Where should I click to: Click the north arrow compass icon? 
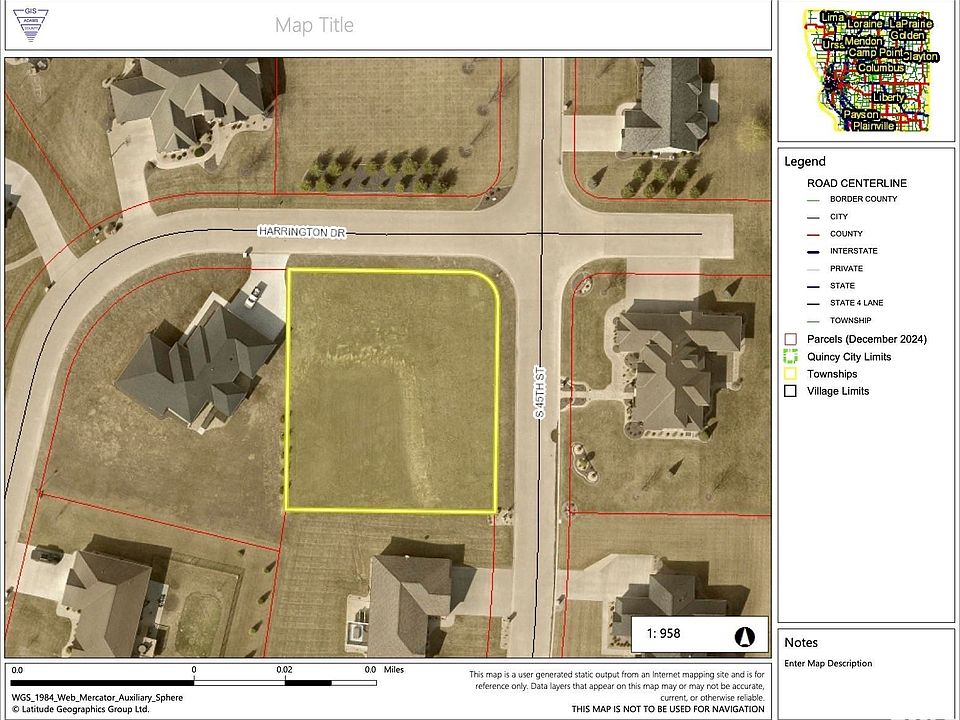pos(744,637)
